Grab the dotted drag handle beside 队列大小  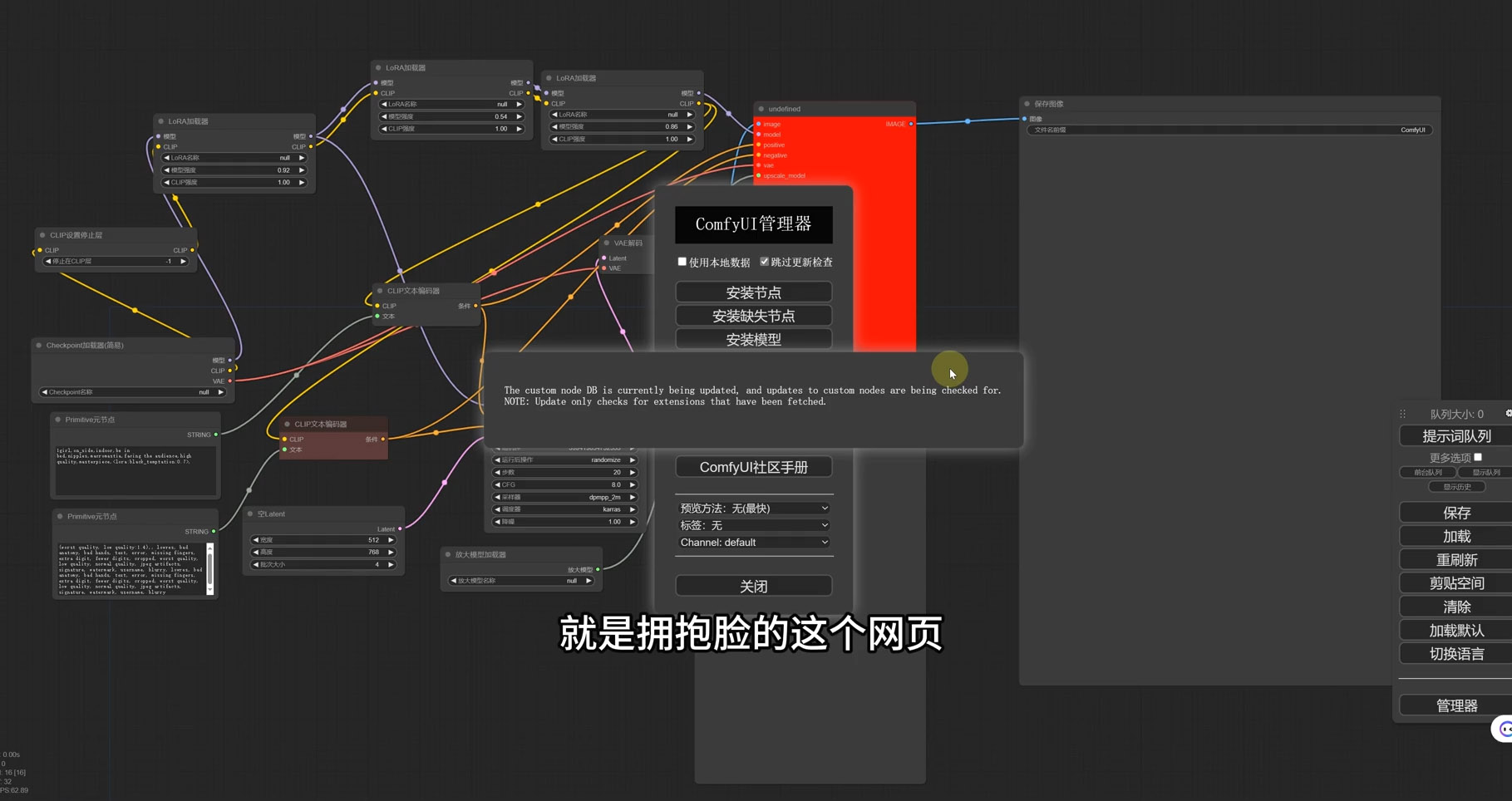tap(1403, 414)
